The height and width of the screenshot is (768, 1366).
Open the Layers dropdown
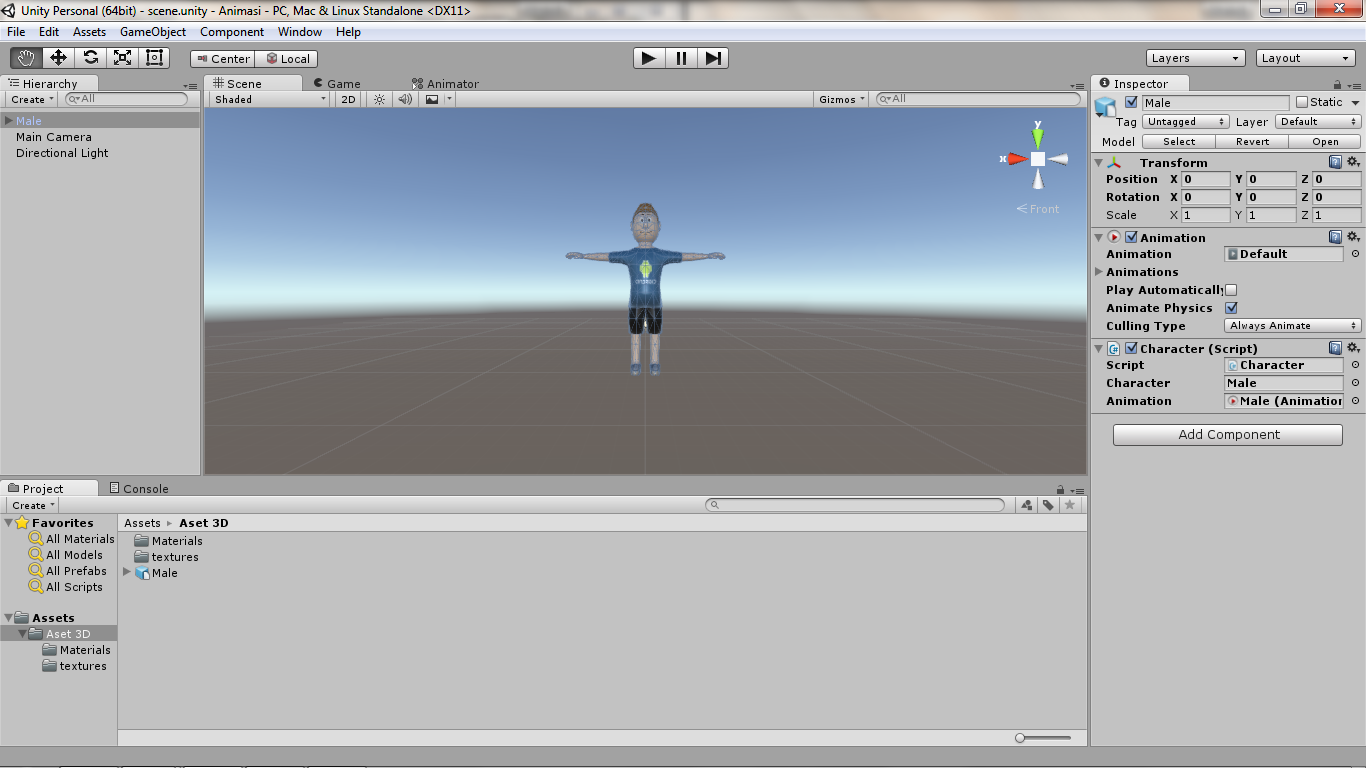coord(1195,58)
